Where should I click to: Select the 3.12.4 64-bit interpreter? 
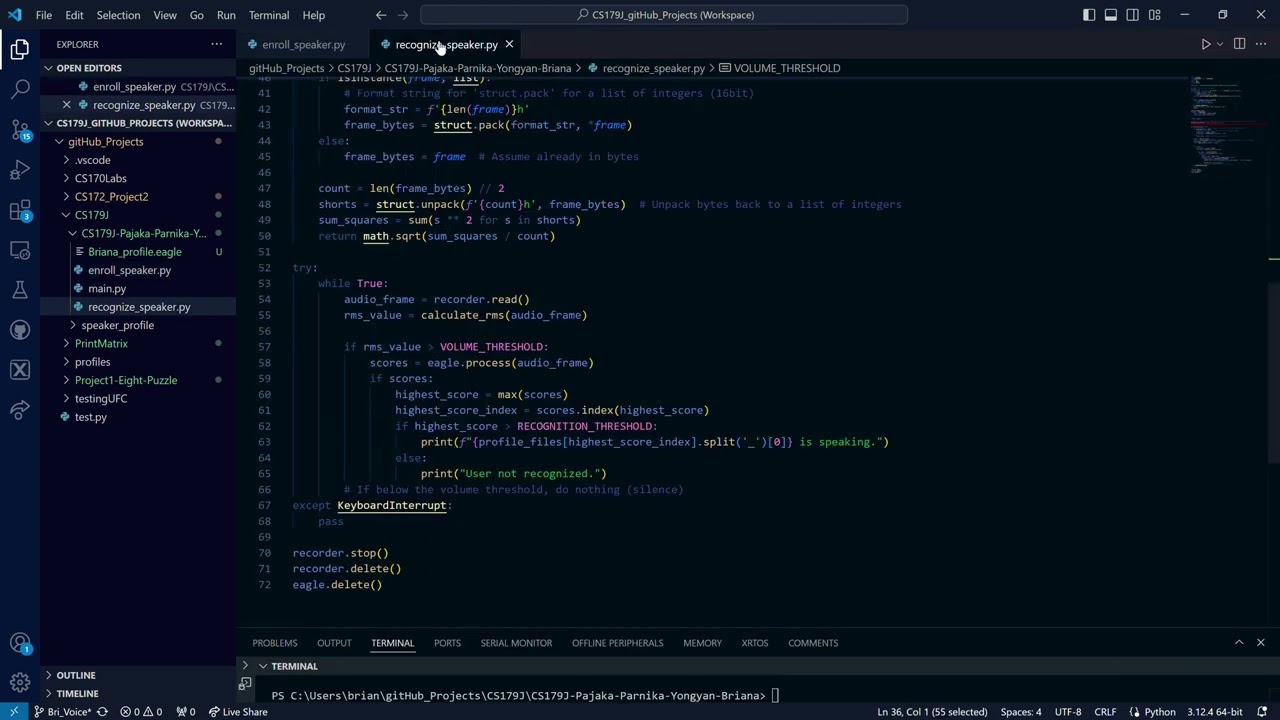click(1214, 712)
